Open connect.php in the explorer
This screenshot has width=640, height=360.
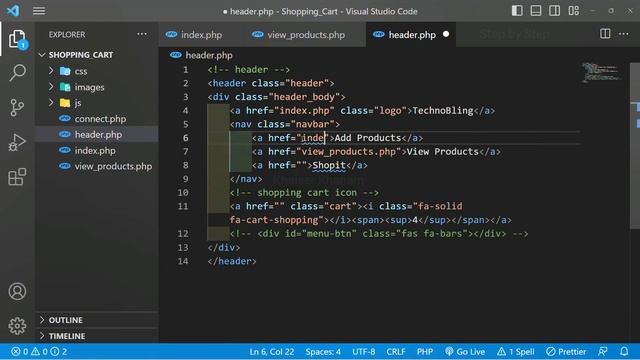(x=100, y=119)
